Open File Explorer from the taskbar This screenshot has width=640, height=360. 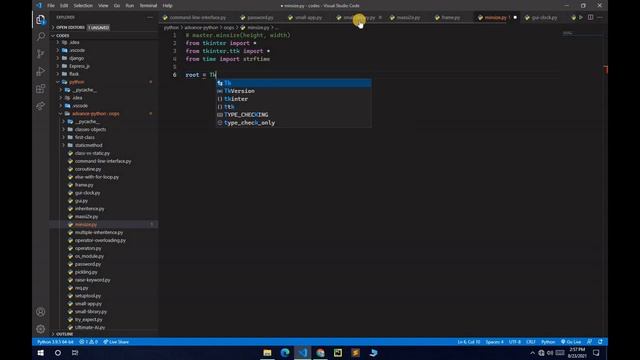click(x=267, y=353)
